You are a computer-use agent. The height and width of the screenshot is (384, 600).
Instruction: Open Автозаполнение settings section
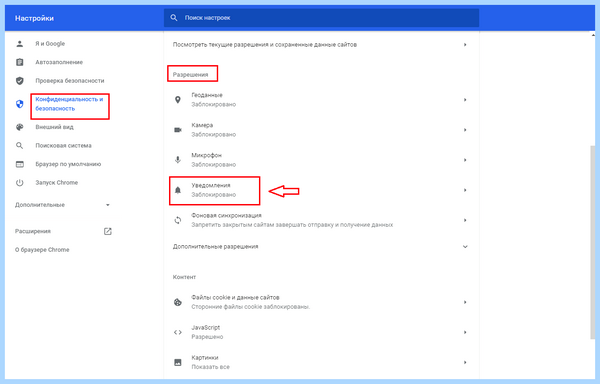pos(59,62)
